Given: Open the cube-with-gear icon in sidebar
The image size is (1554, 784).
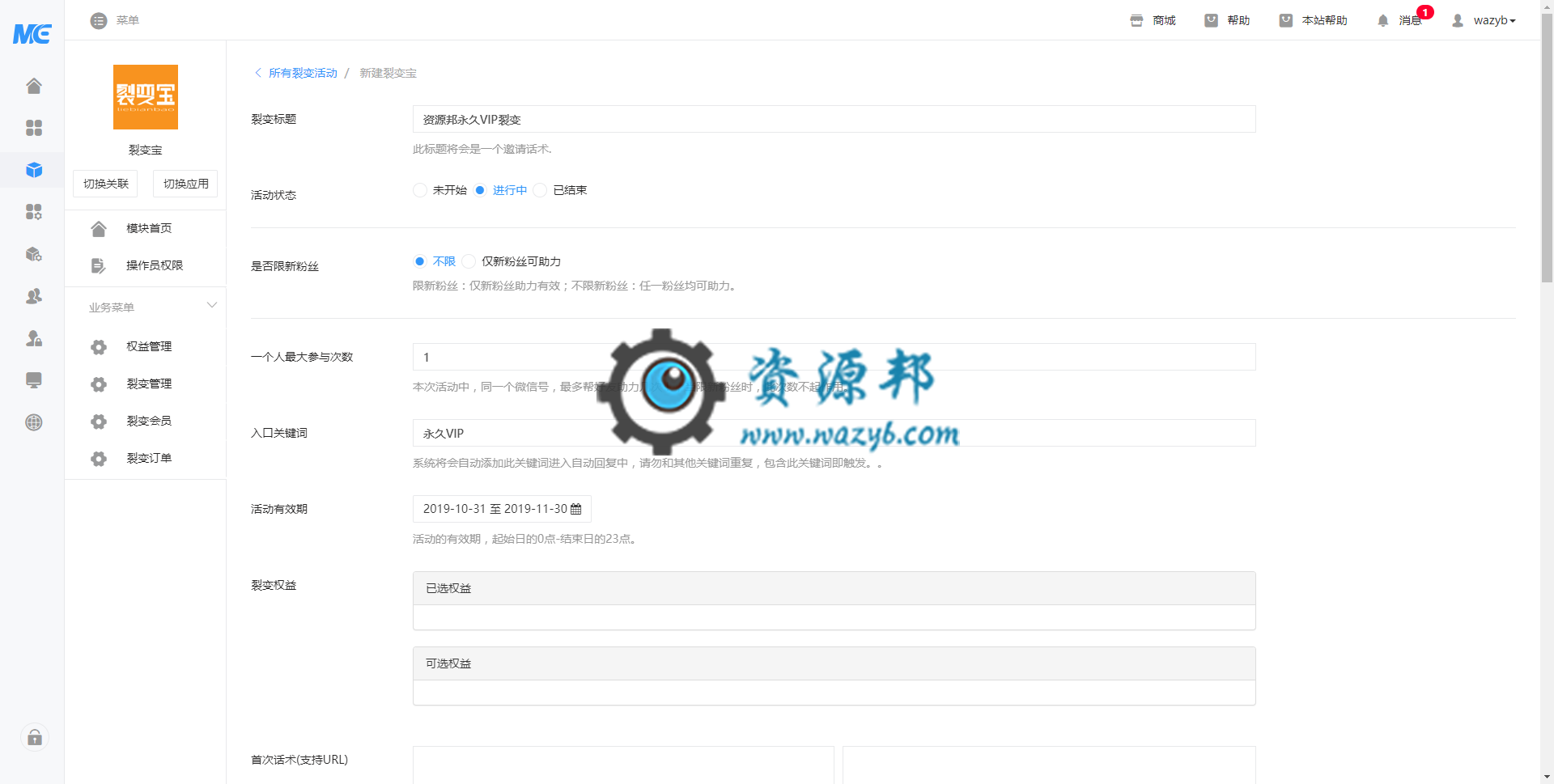Looking at the screenshot, I should pos(33,254).
